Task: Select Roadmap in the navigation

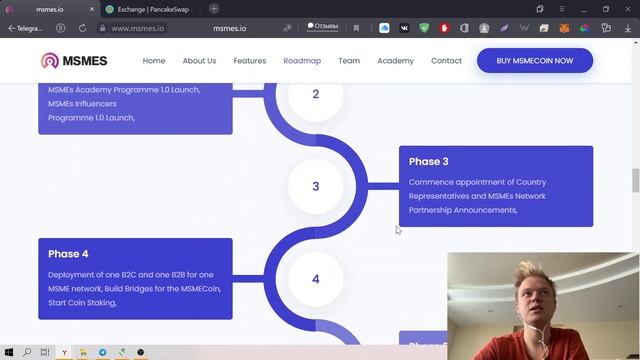Action: pos(302,61)
